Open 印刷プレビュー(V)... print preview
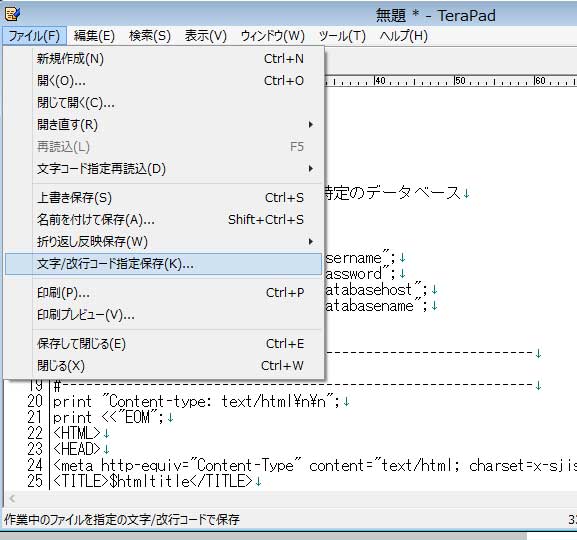Image resolution: width=577 pixels, height=540 pixels. [163, 315]
